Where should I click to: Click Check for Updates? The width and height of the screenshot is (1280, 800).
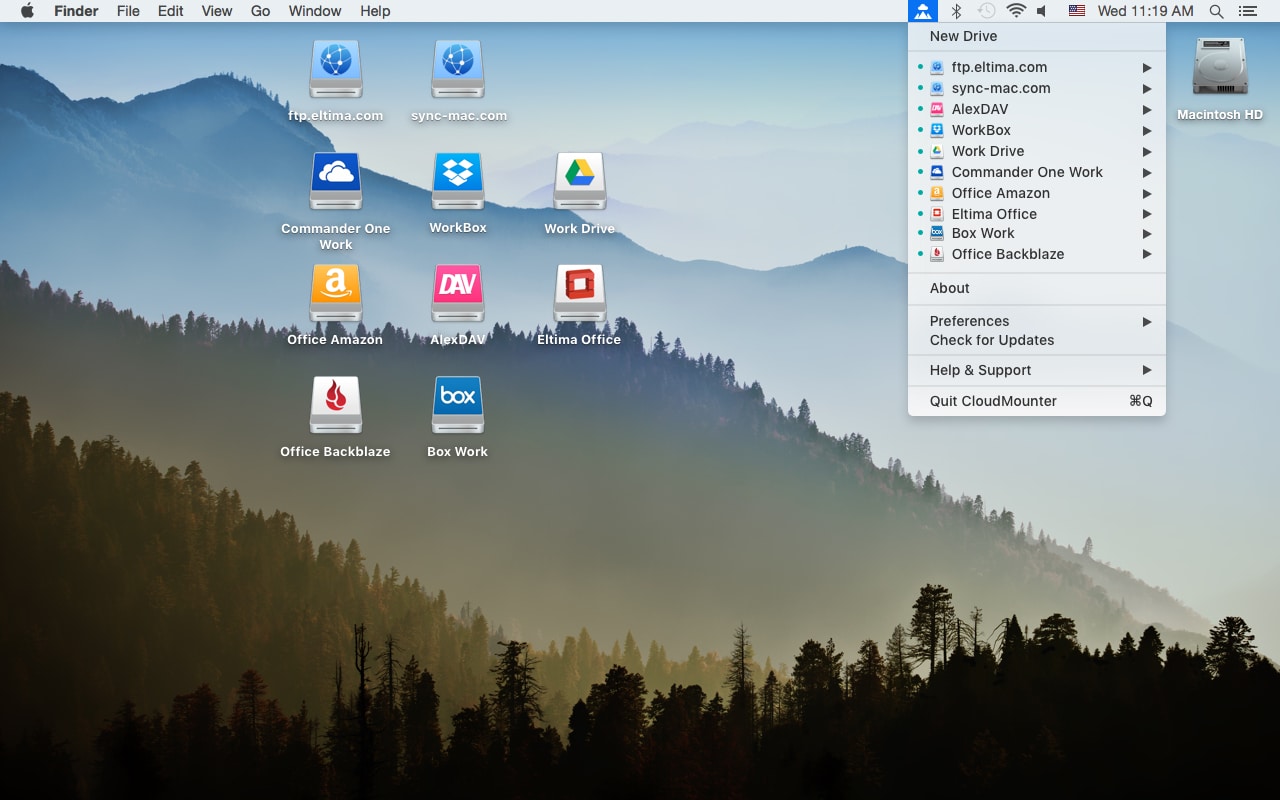click(x=990, y=340)
